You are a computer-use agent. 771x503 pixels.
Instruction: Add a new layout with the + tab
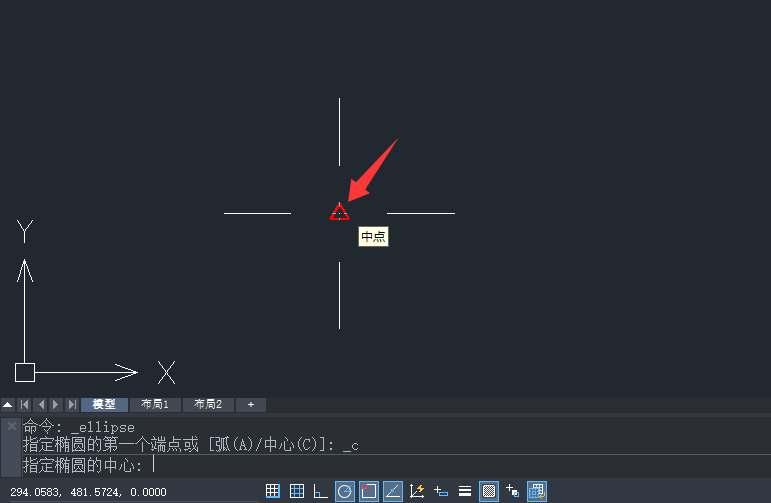[251, 405]
